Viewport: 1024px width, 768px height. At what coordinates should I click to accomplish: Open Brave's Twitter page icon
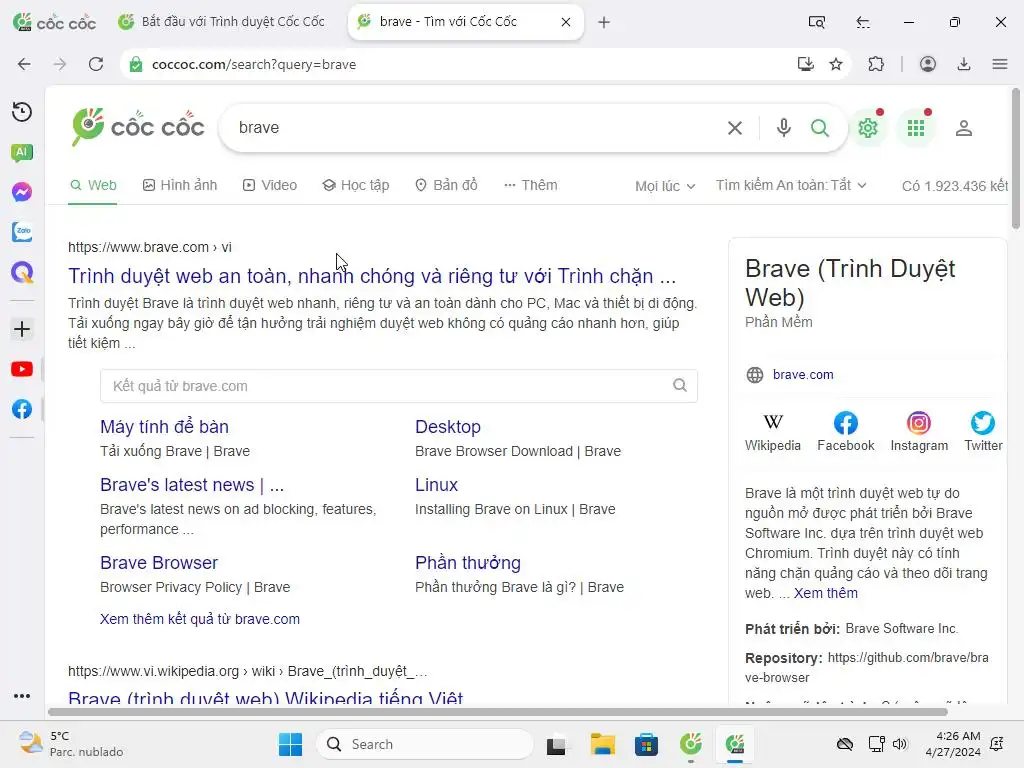tap(983, 432)
